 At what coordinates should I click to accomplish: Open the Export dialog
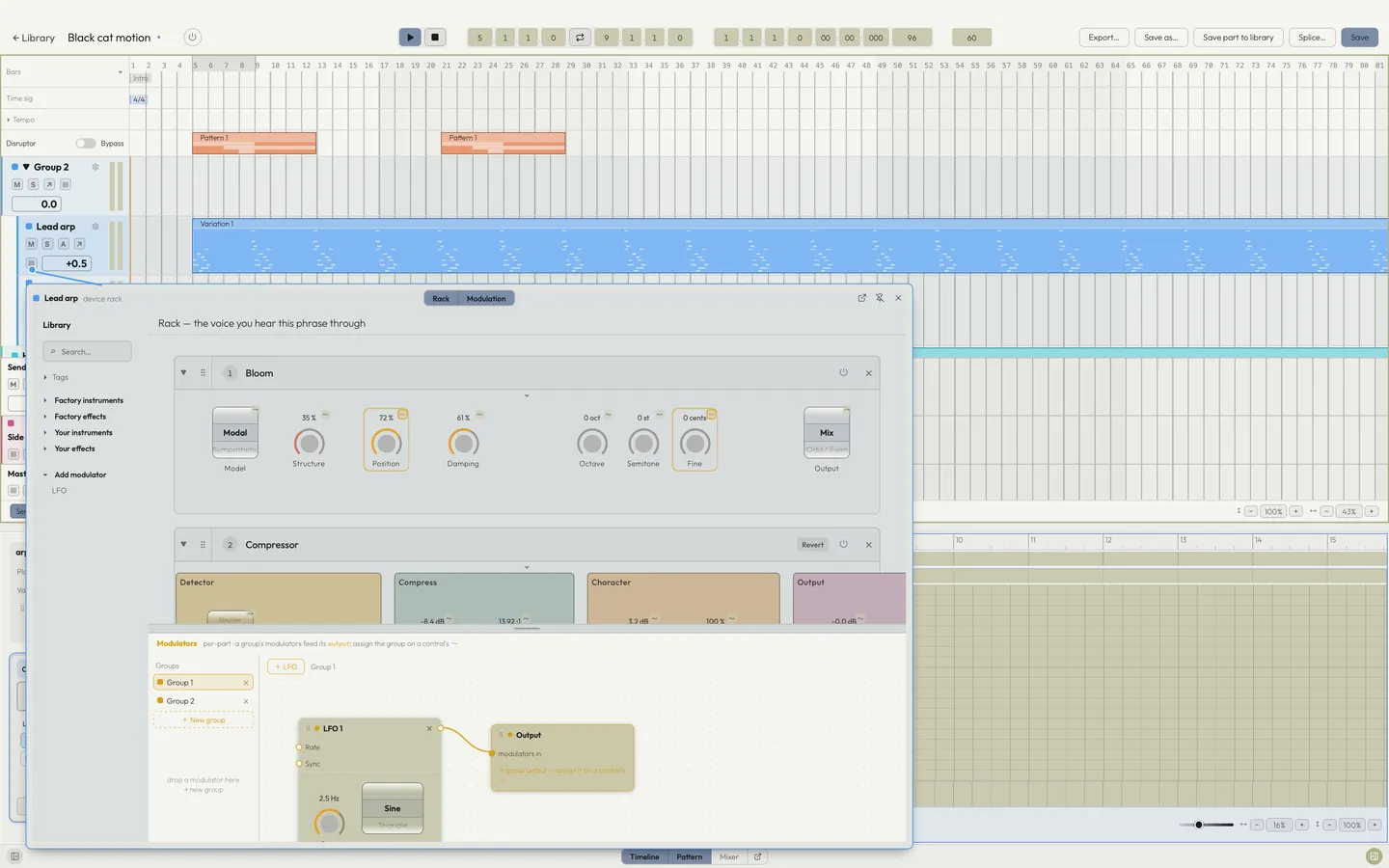pyautogui.click(x=1103, y=38)
